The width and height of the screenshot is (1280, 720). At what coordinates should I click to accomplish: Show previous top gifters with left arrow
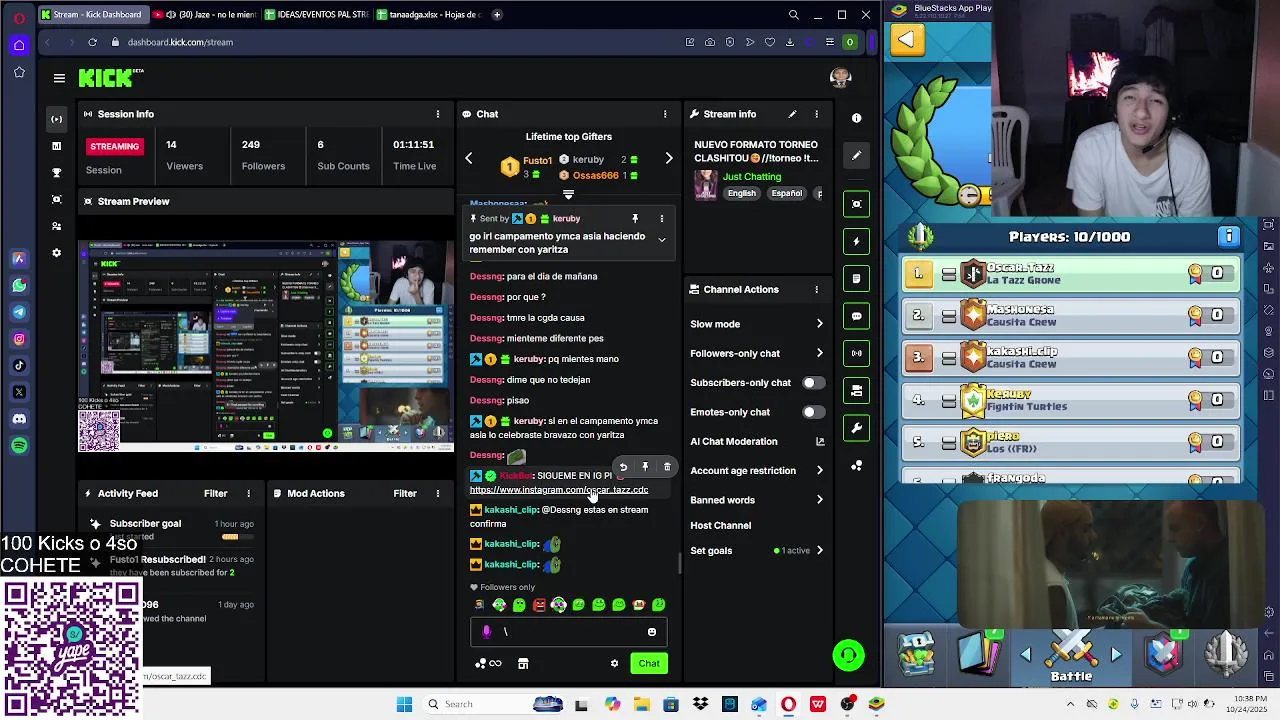(x=468, y=159)
